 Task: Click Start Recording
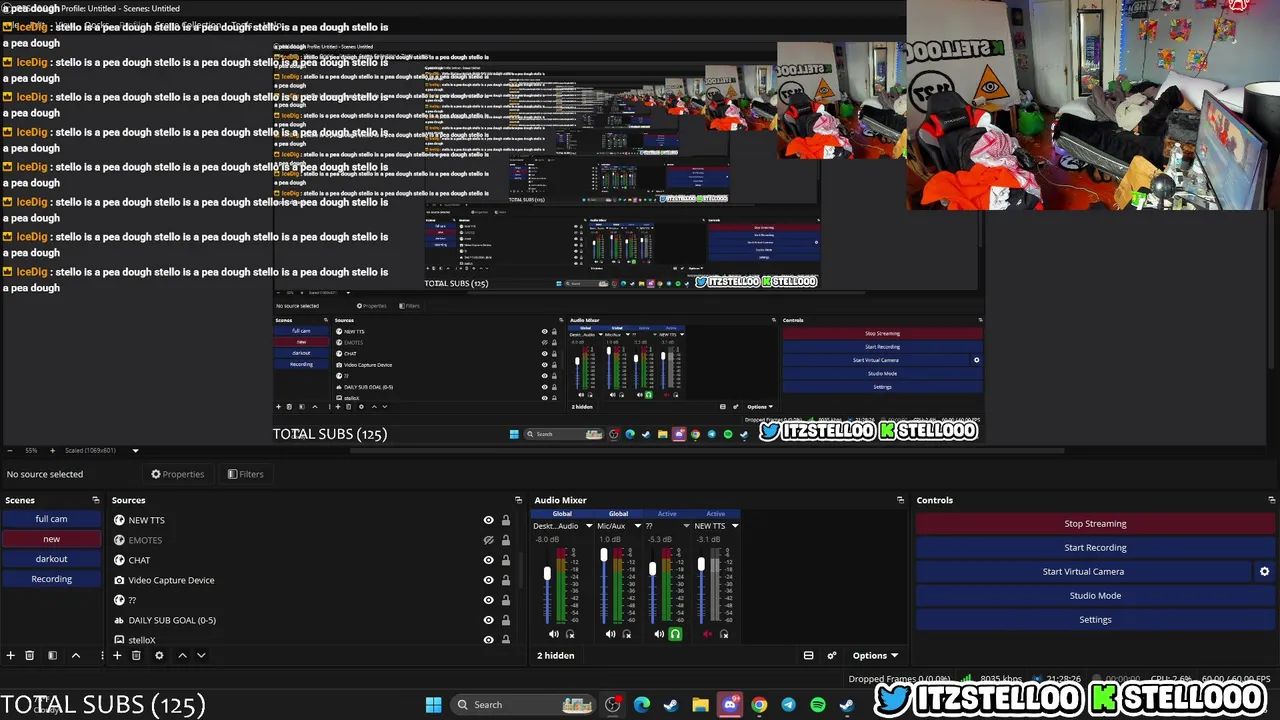(x=1095, y=547)
